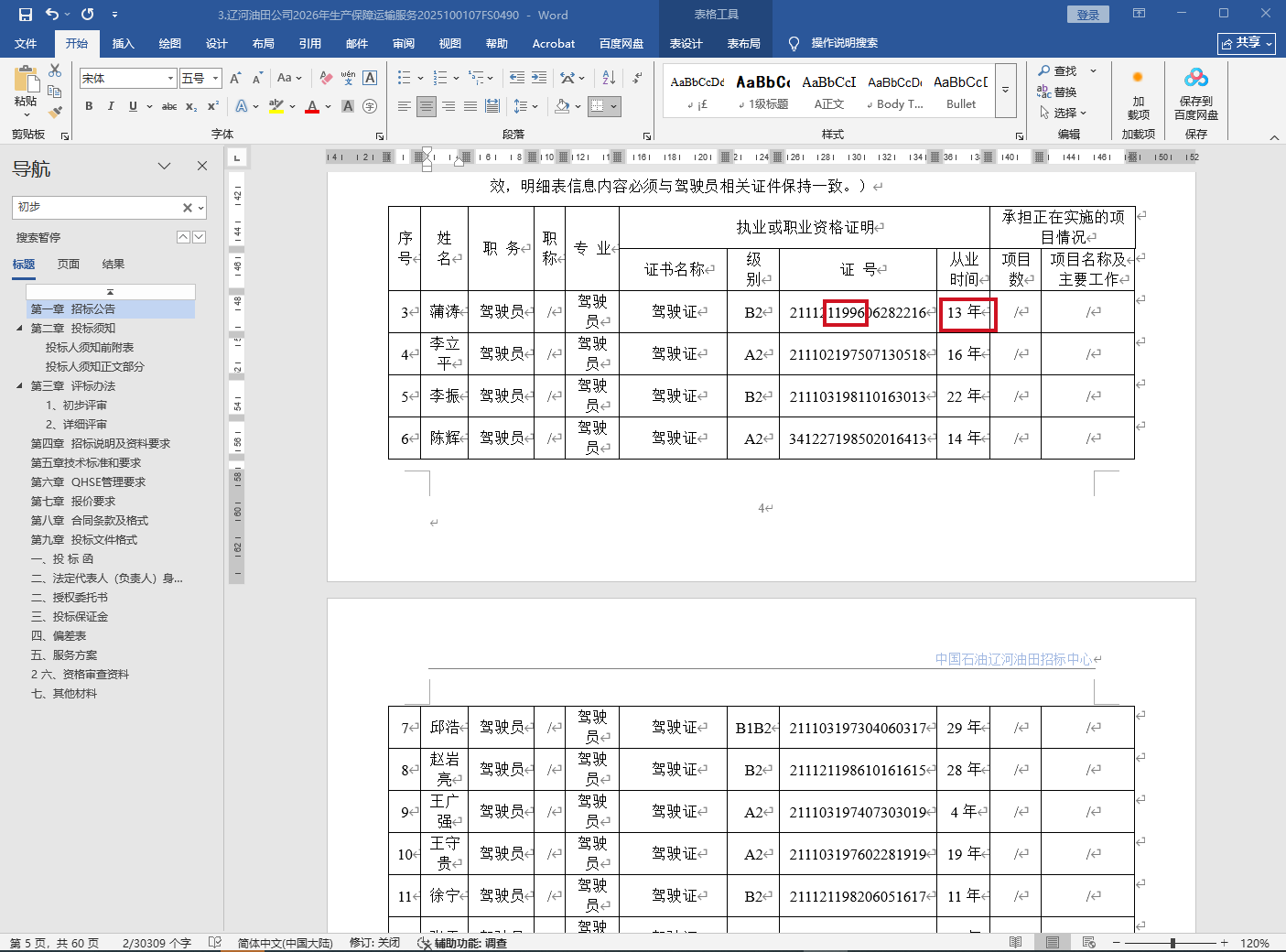Select the Format Painter brush
1286x952 pixels.
(55, 112)
